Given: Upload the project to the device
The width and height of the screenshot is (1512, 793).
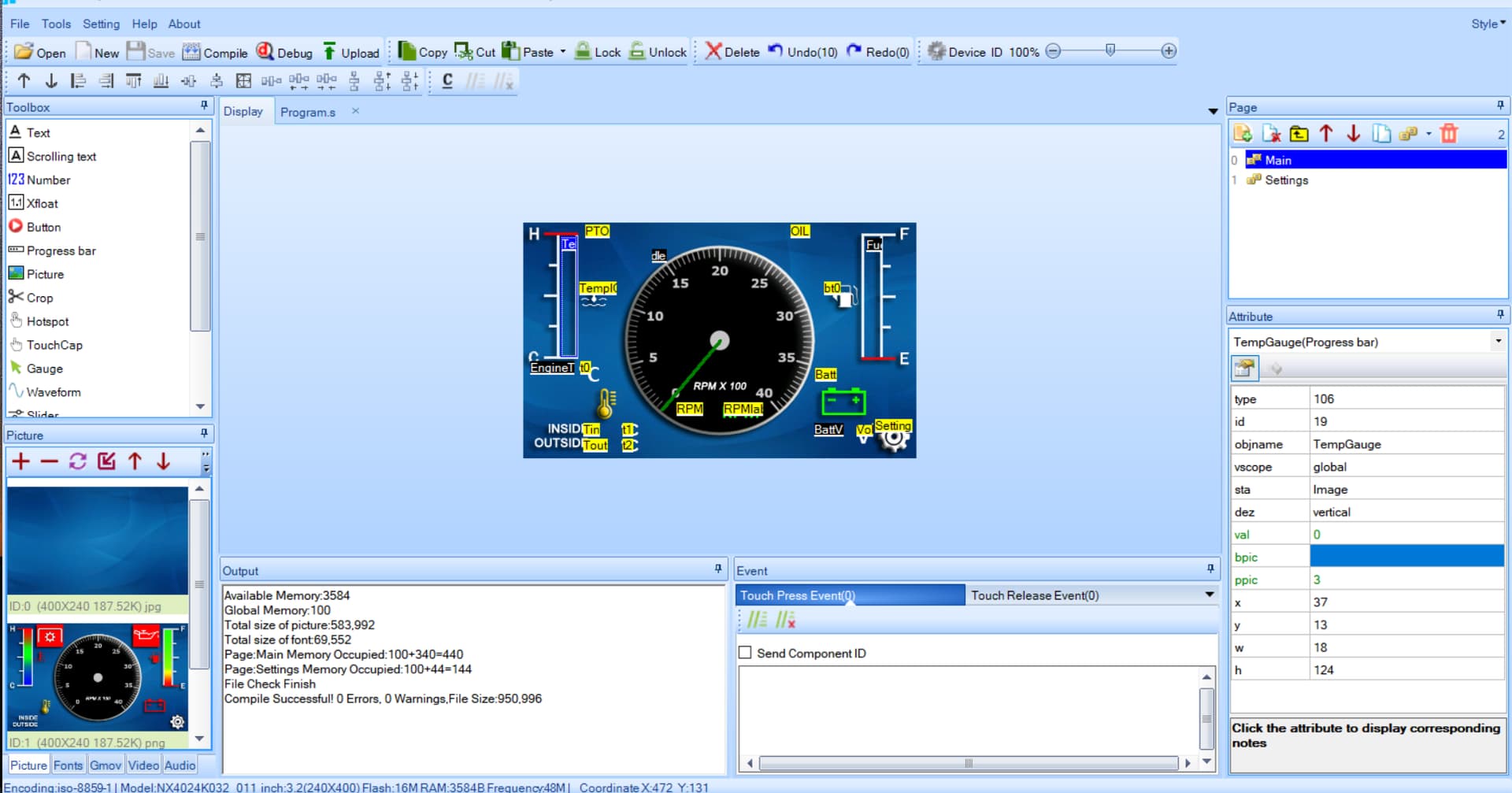Looking at the screenshot, I should [351, 52].
